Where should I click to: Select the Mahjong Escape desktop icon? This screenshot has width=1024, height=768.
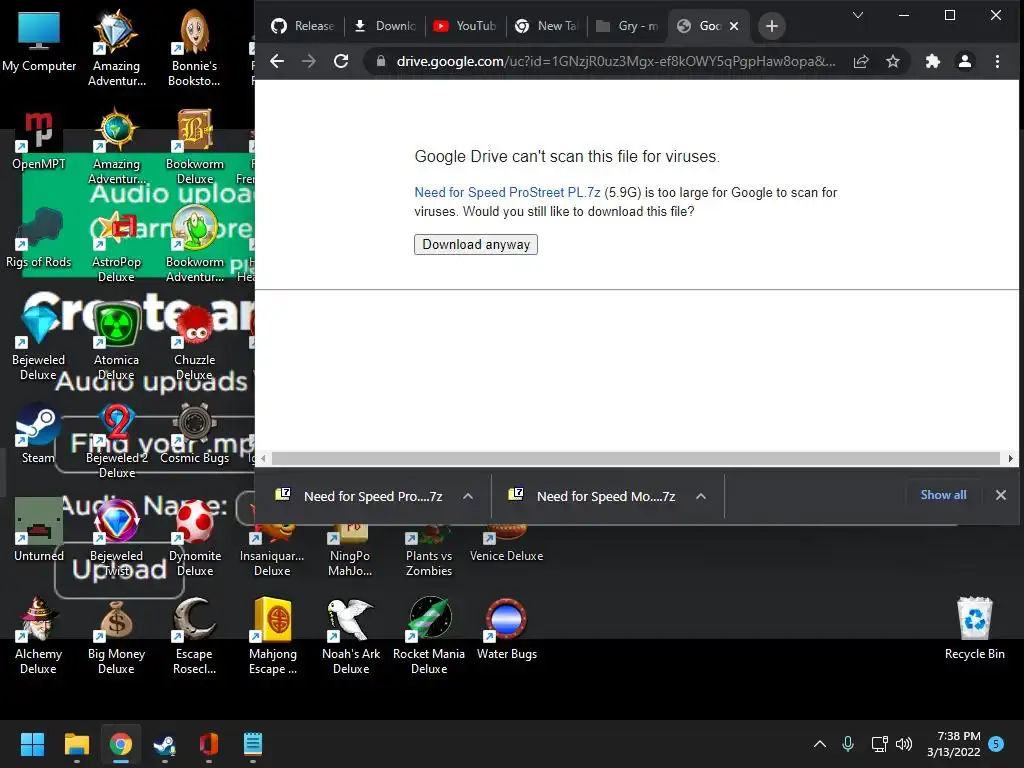click(x=272, y=637)
